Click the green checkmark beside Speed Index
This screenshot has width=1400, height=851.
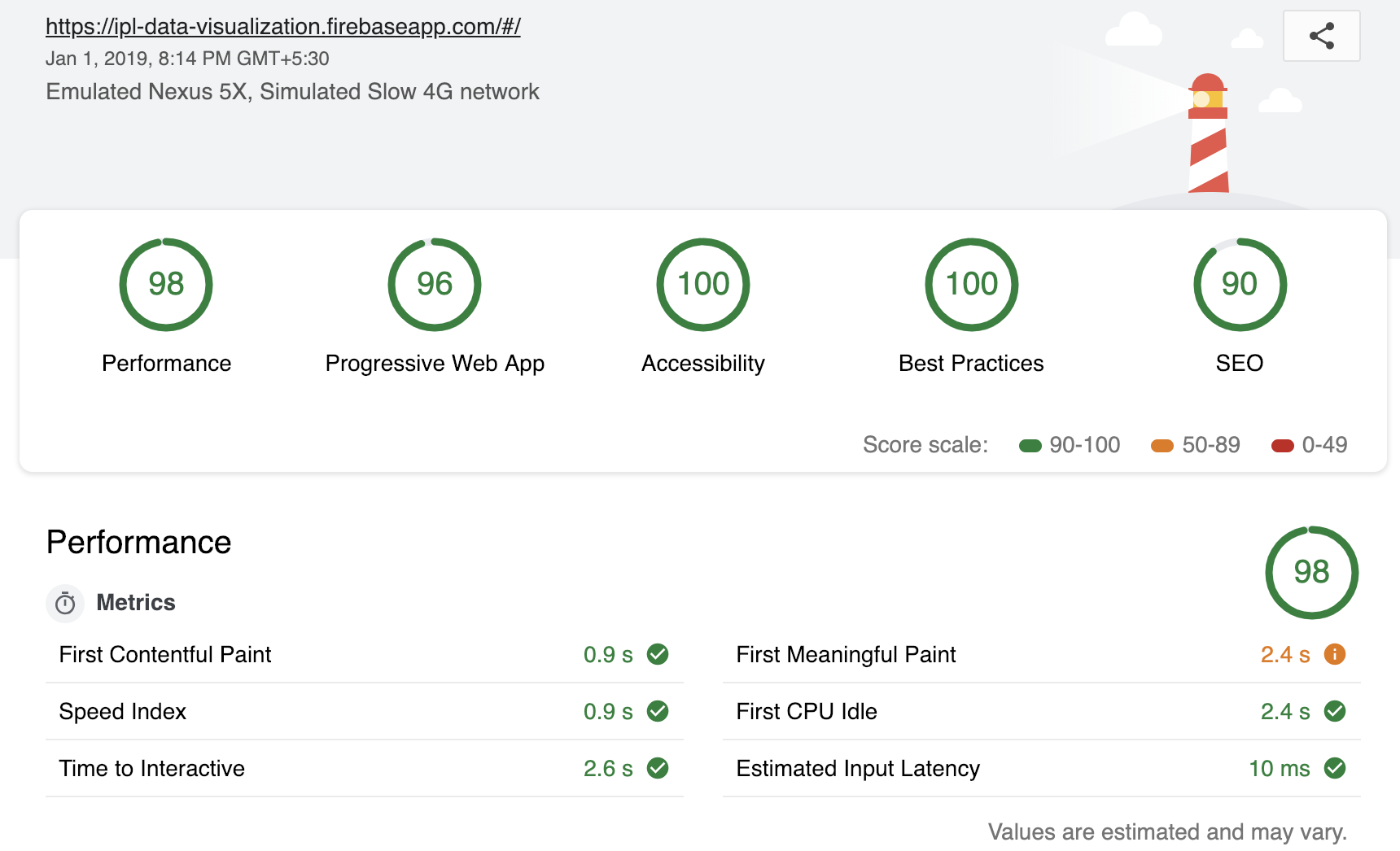[658, 711]
